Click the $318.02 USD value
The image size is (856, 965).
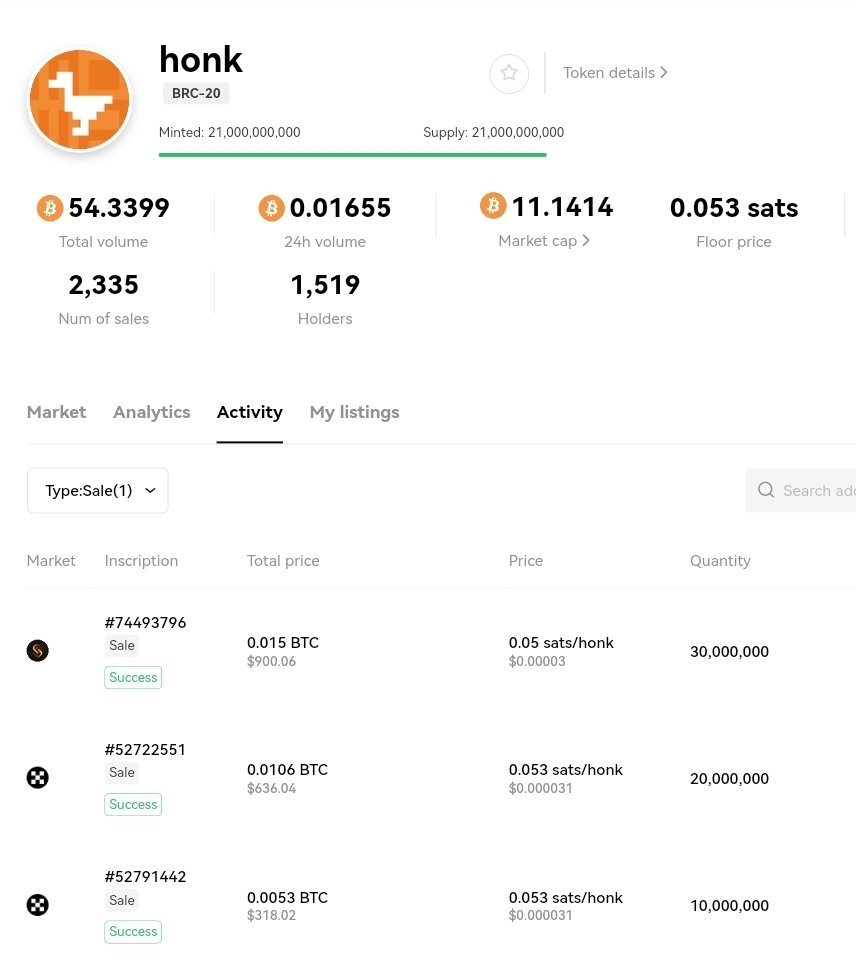click(x=271, y=916)
